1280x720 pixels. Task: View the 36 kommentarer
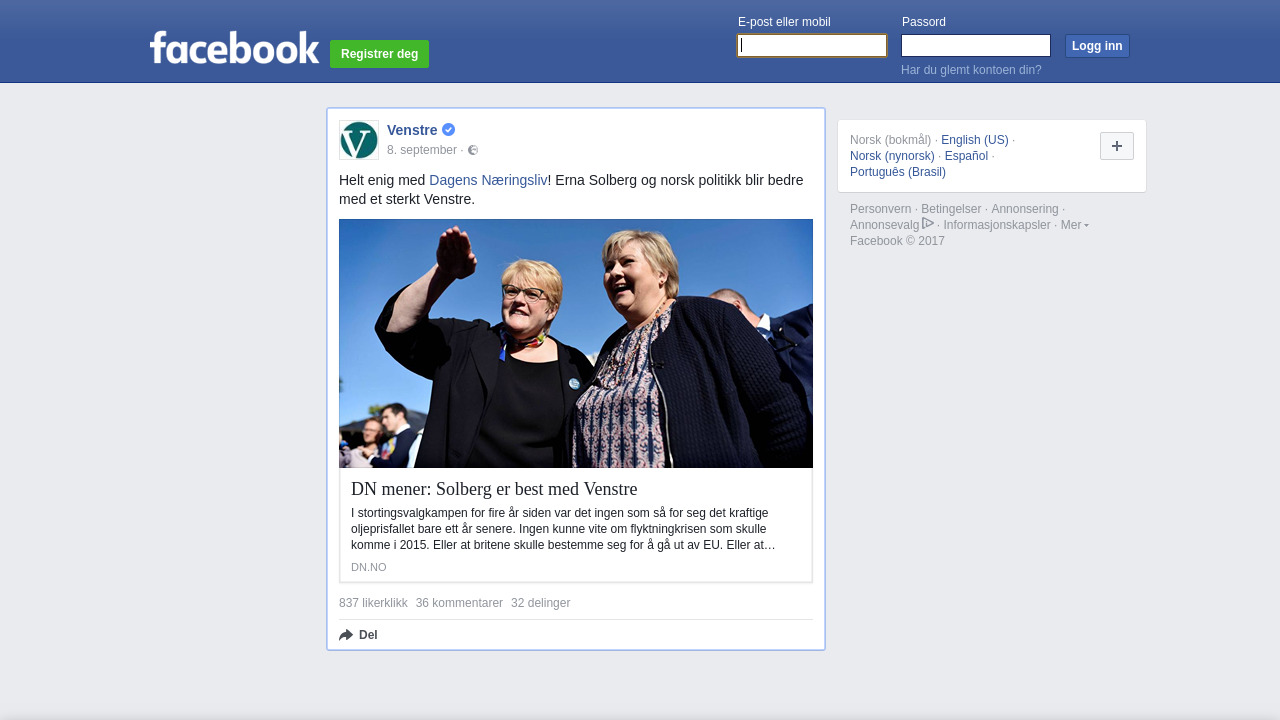click(459, 603)
